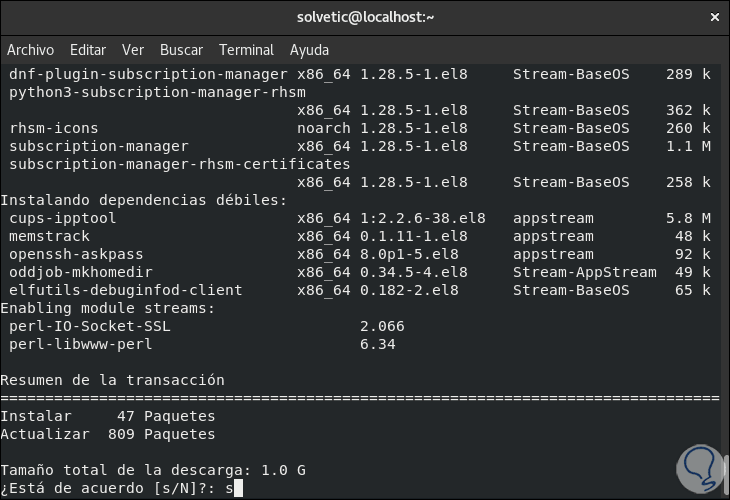Click the "Resumen de la transacción" heading

[x=112, y=380]
